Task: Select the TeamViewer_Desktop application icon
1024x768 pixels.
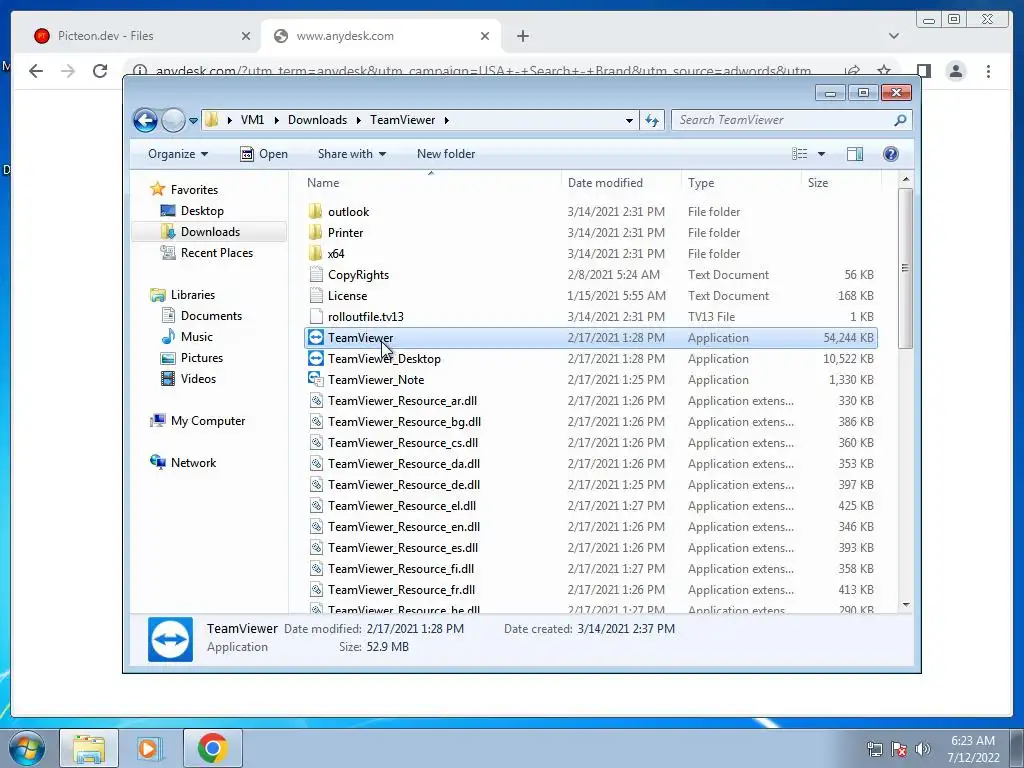Action: [x=315, y=358]
